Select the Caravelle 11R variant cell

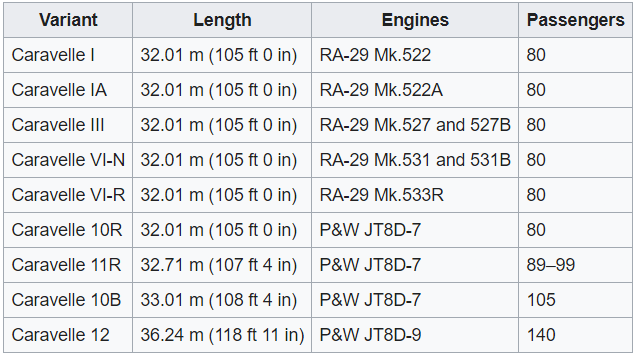tap(68, 265)
